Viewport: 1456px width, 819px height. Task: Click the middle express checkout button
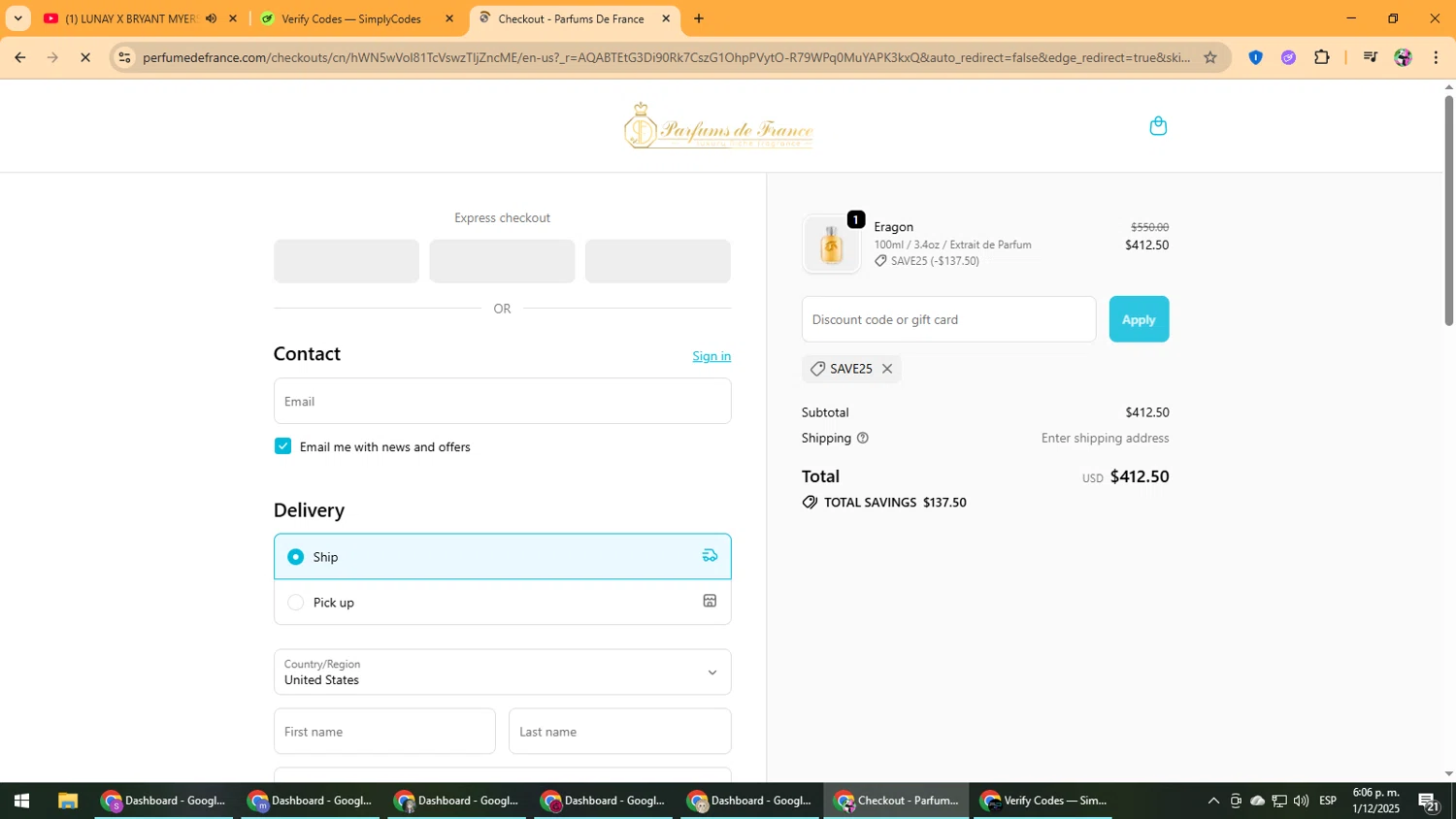pyautogui.click(x=502, y=261)
